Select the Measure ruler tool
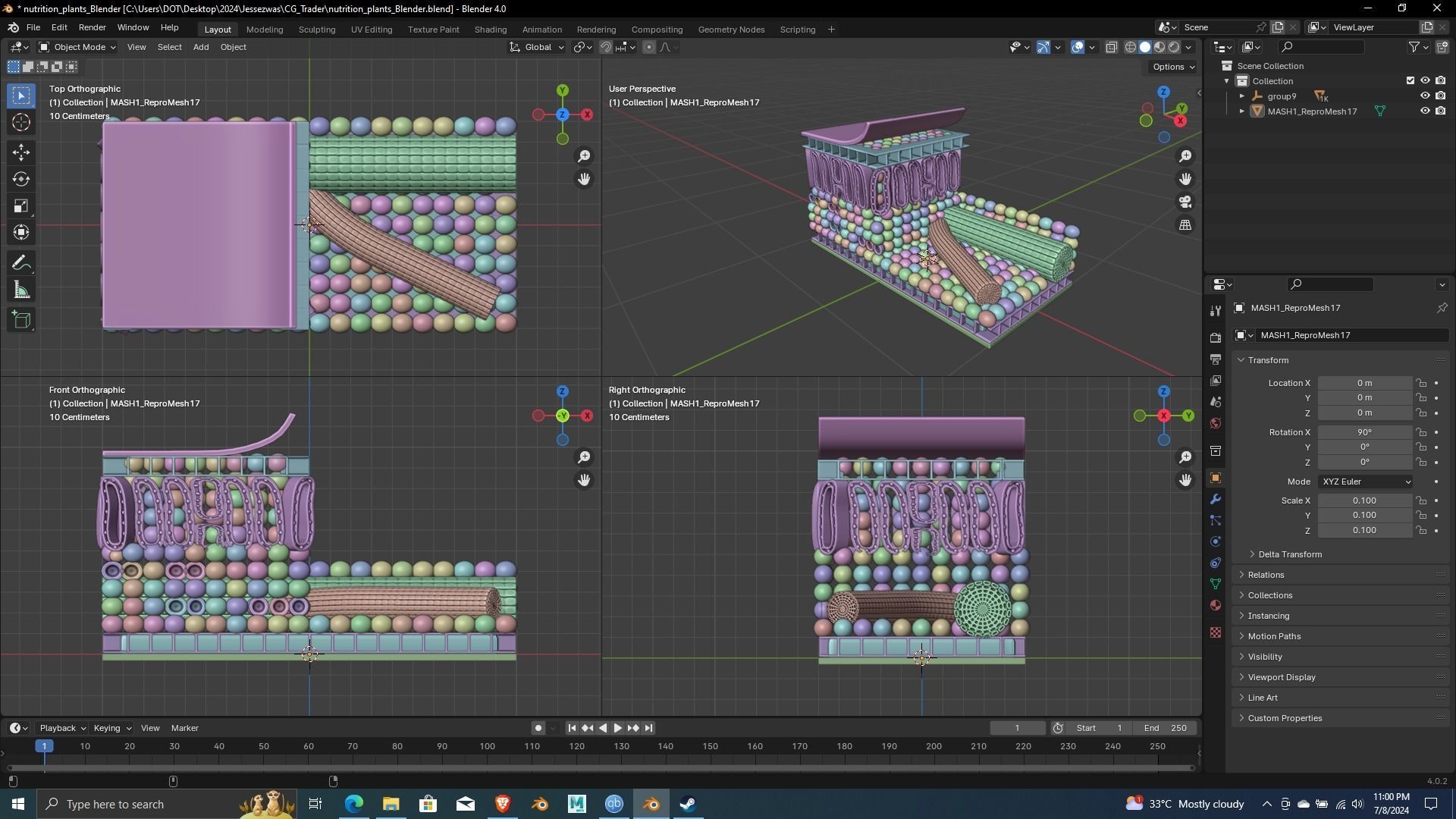This screenshot has width=1456, height=819. point(21,290)
